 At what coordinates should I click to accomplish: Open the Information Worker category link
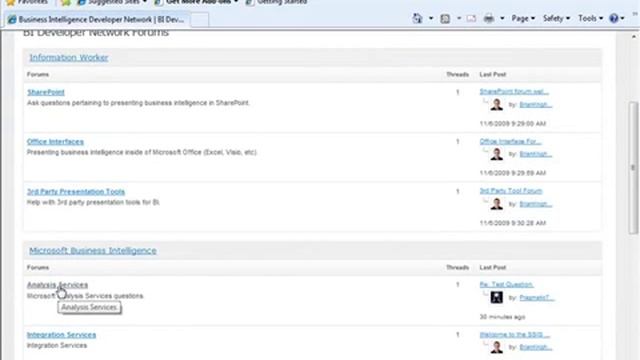click(x=69, y=58)
